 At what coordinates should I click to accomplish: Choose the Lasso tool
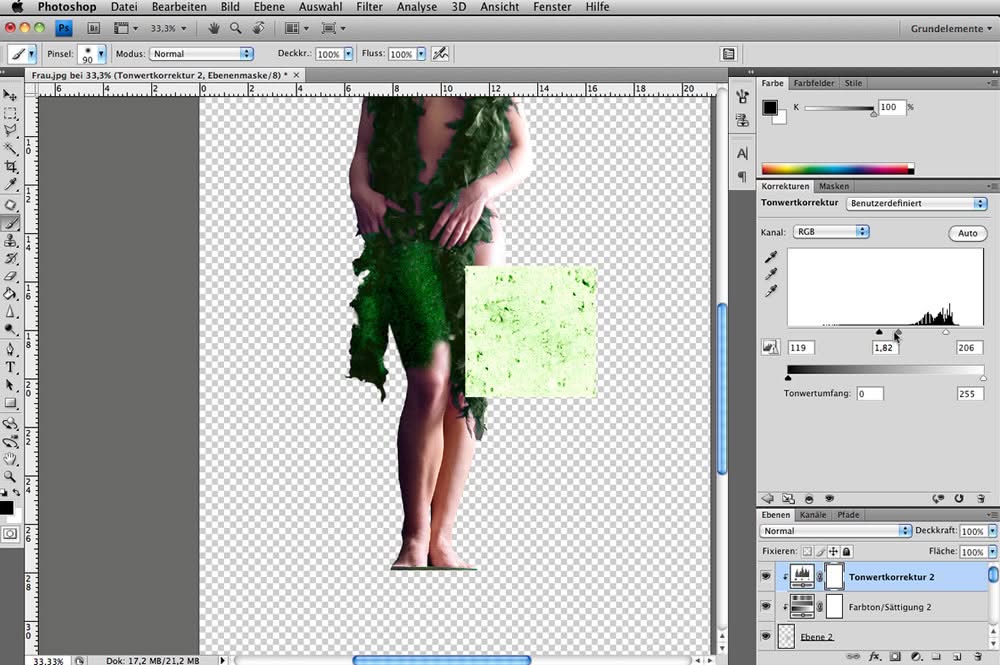(x=10, y=130)
